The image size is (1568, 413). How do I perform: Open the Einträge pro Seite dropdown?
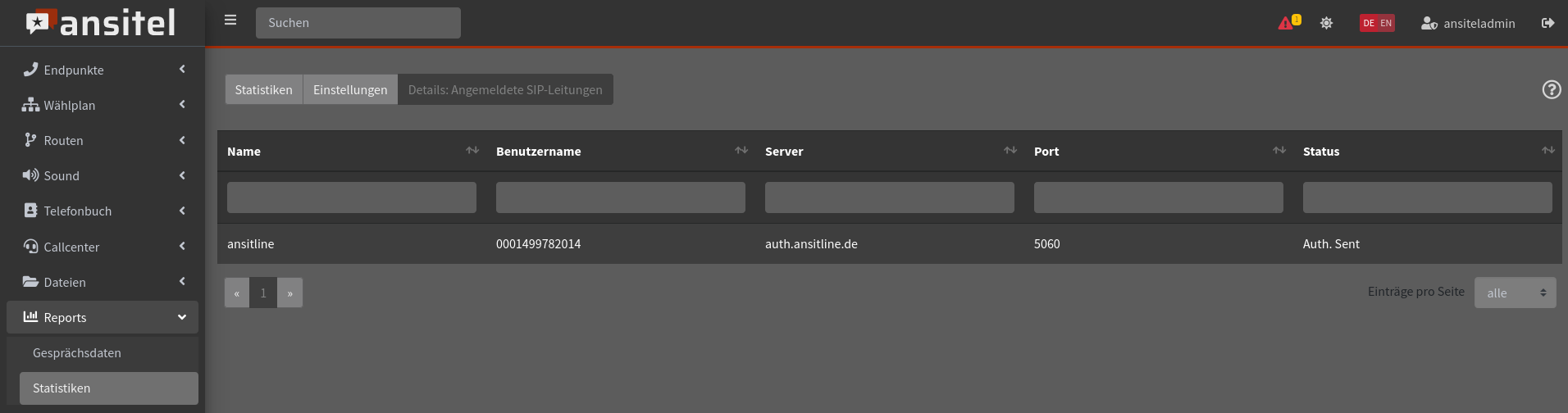point(1515,293)
